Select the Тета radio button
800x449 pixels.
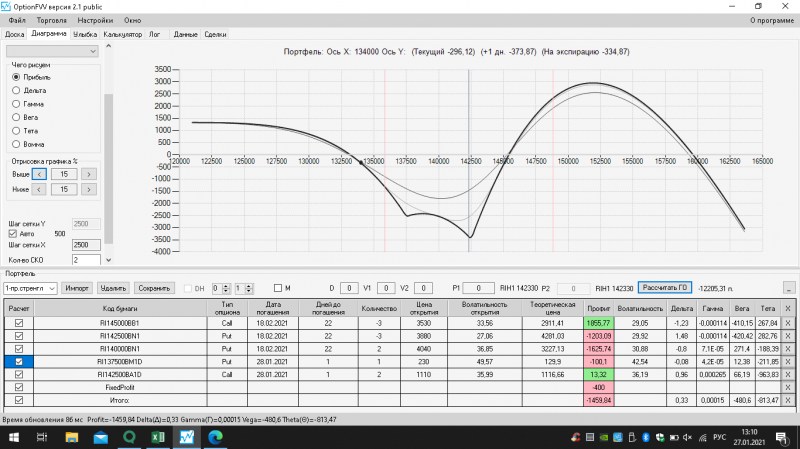point(16,131)
